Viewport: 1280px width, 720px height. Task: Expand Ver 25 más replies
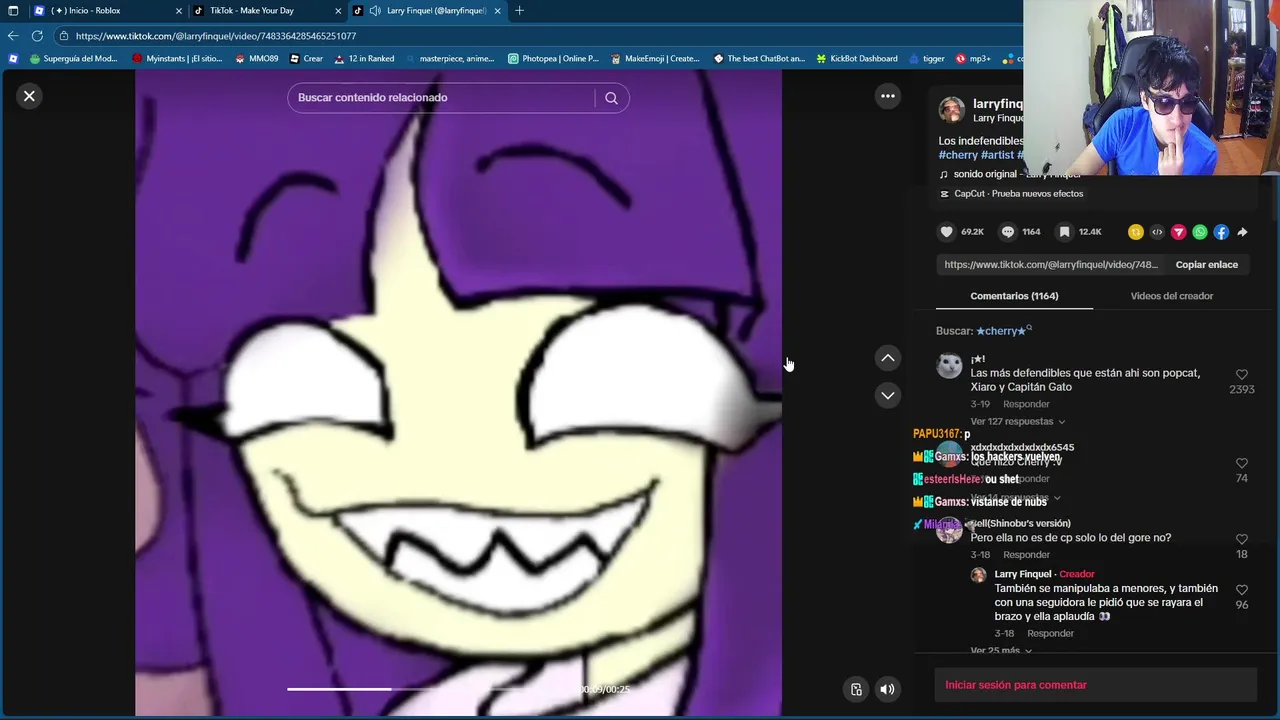click(1001, 651)
